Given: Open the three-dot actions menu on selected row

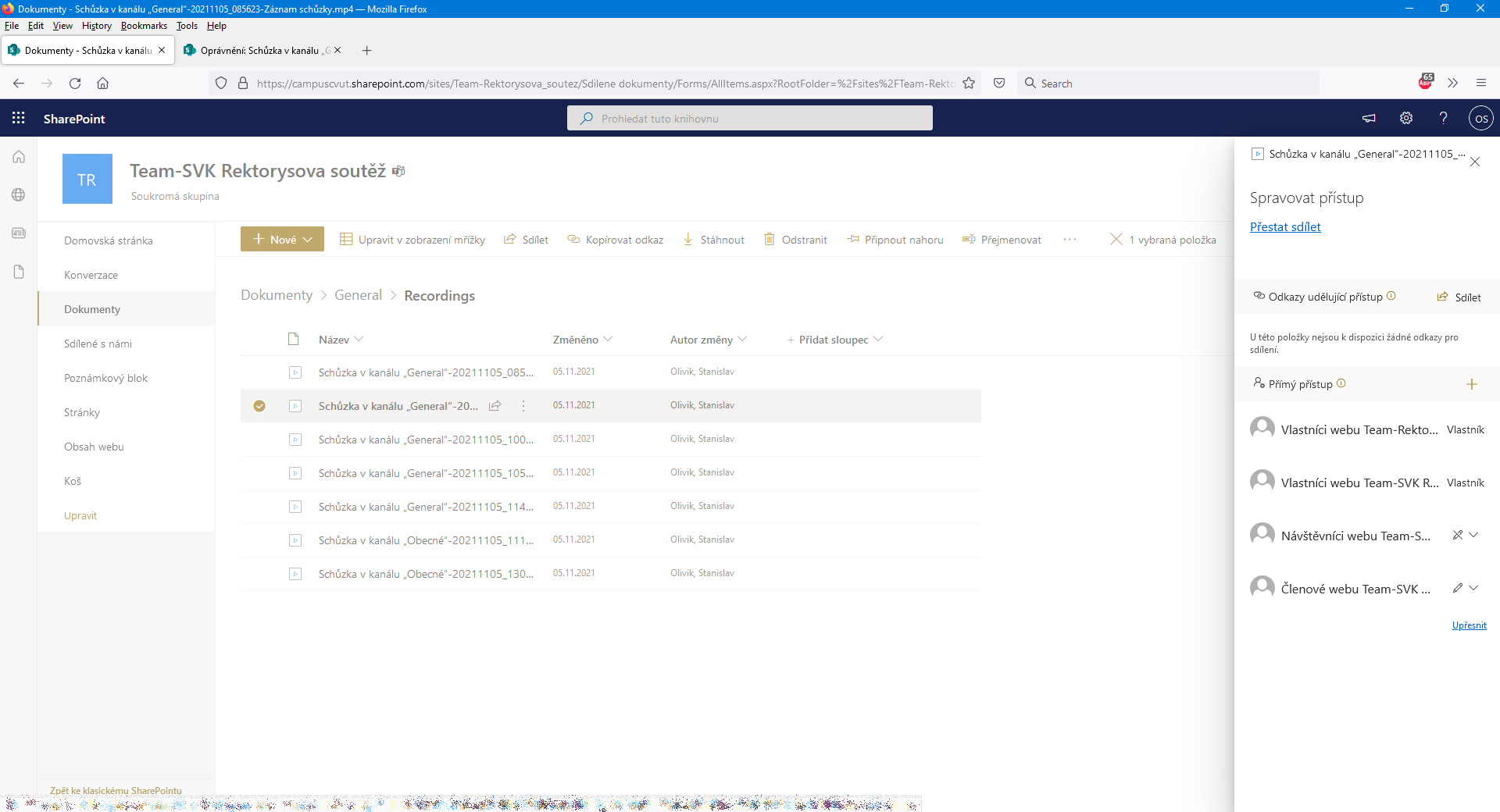Looking at the screenshot, I should click(523, 406).
